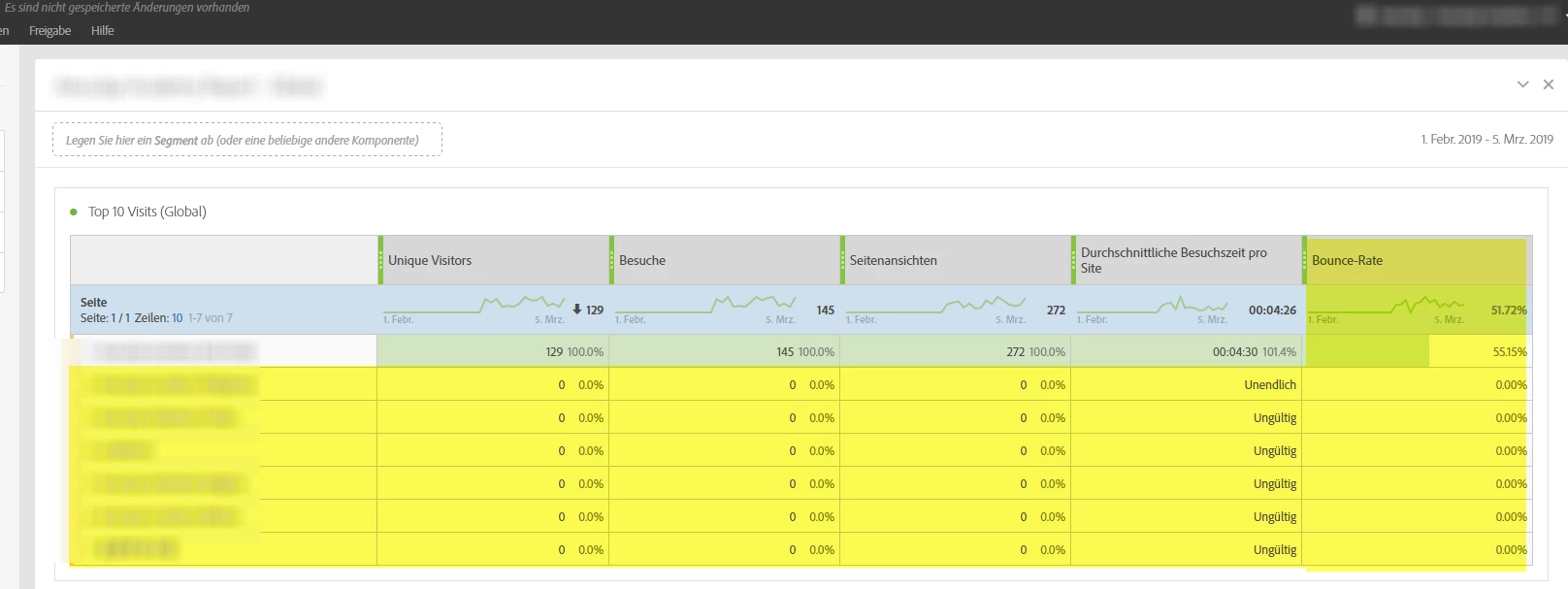Viewport: 1568px width, 589px height.
Task: Click the sort arrow next to 129
Action: click(x=577, y=310)
